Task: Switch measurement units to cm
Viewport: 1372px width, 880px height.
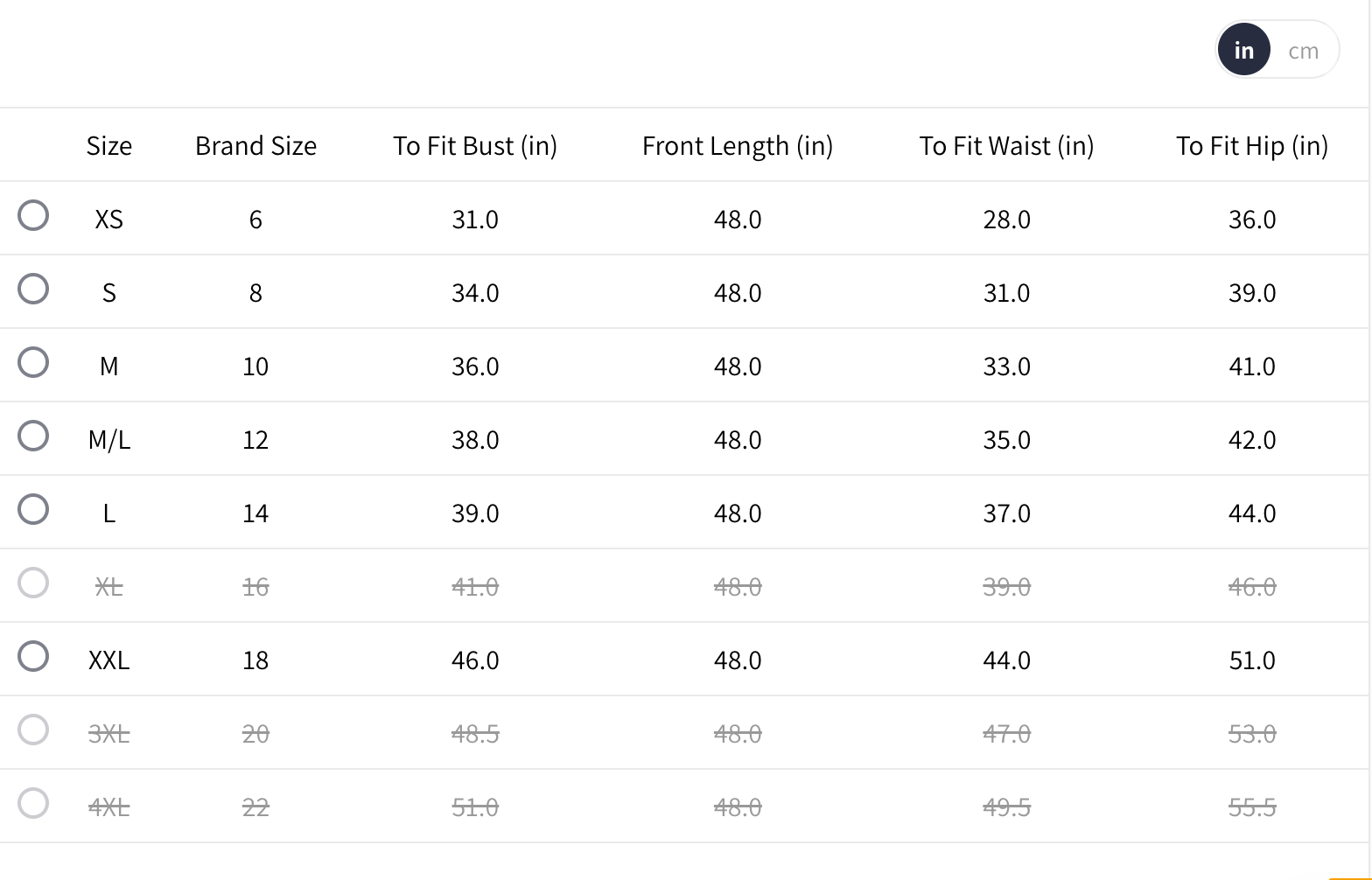Action: (x=1303, y=51)
